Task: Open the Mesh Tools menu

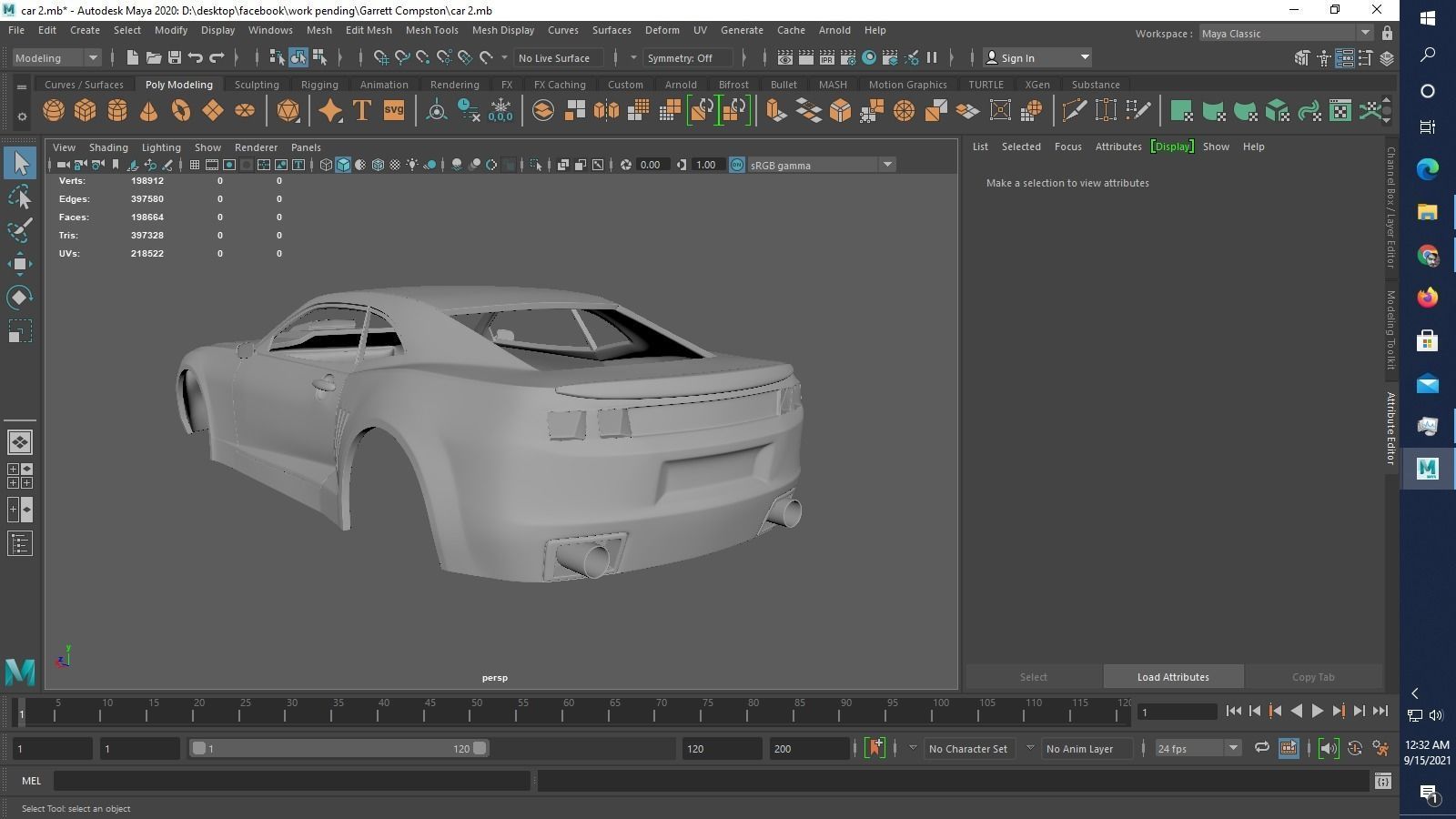Action: [x=431, y=30]
